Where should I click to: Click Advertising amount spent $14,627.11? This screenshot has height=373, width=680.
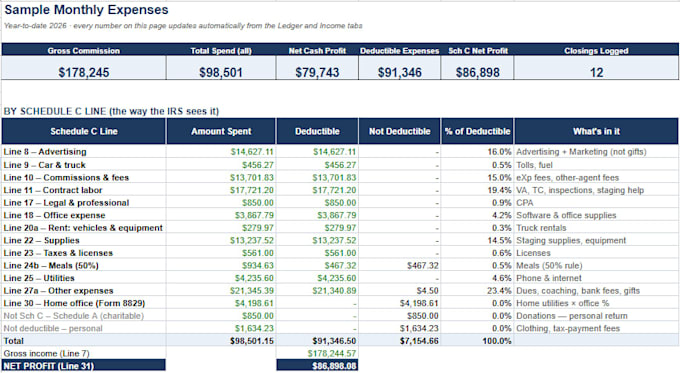point(252,152)
